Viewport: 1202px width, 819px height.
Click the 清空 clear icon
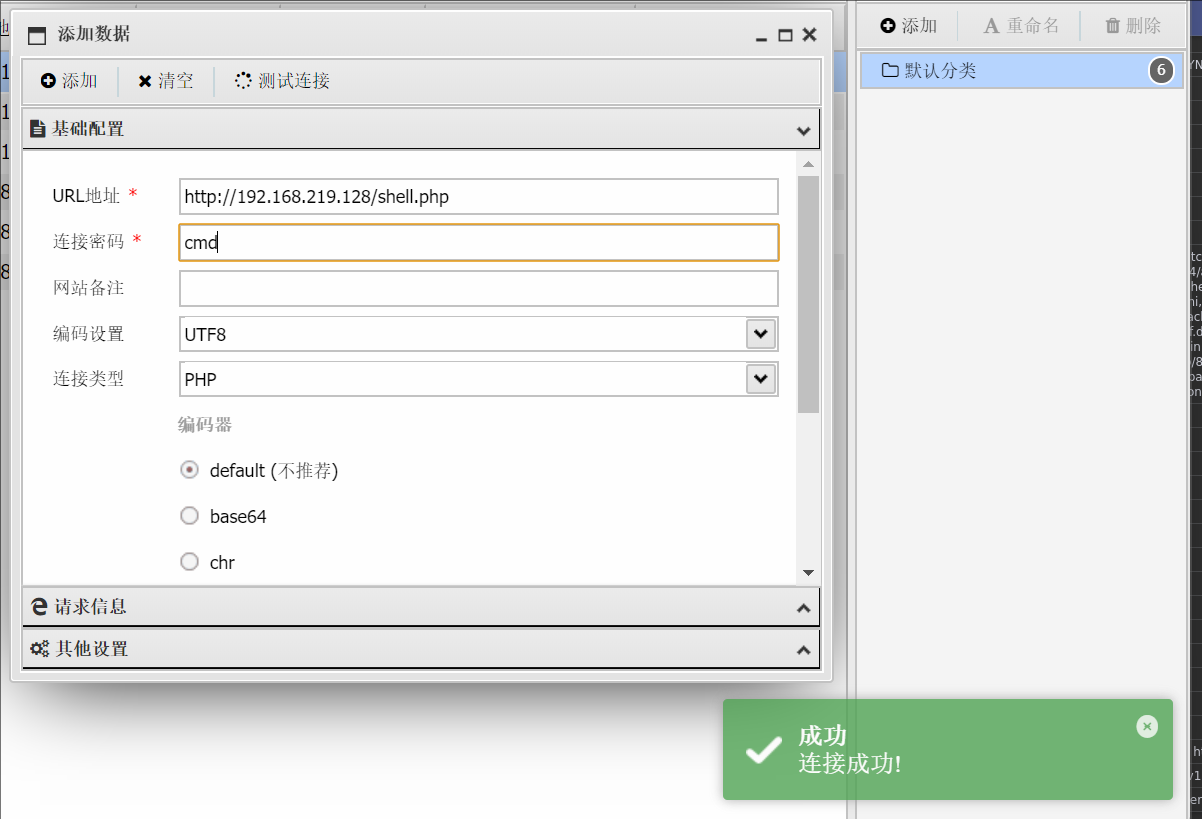pyautogui.click(x=145, y=82)
